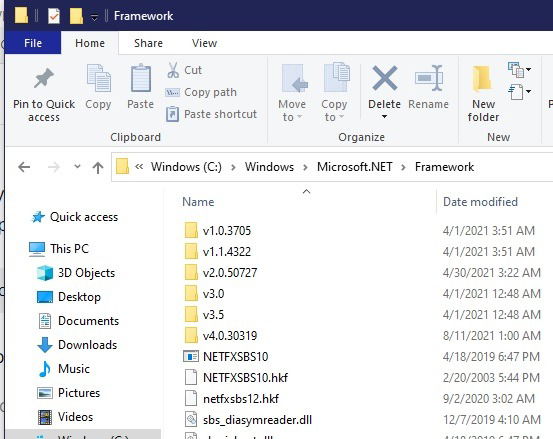The width and height of the screenshot is (553, 439).
Task: Open the File menu tab
Action: (x=33, y=43)
